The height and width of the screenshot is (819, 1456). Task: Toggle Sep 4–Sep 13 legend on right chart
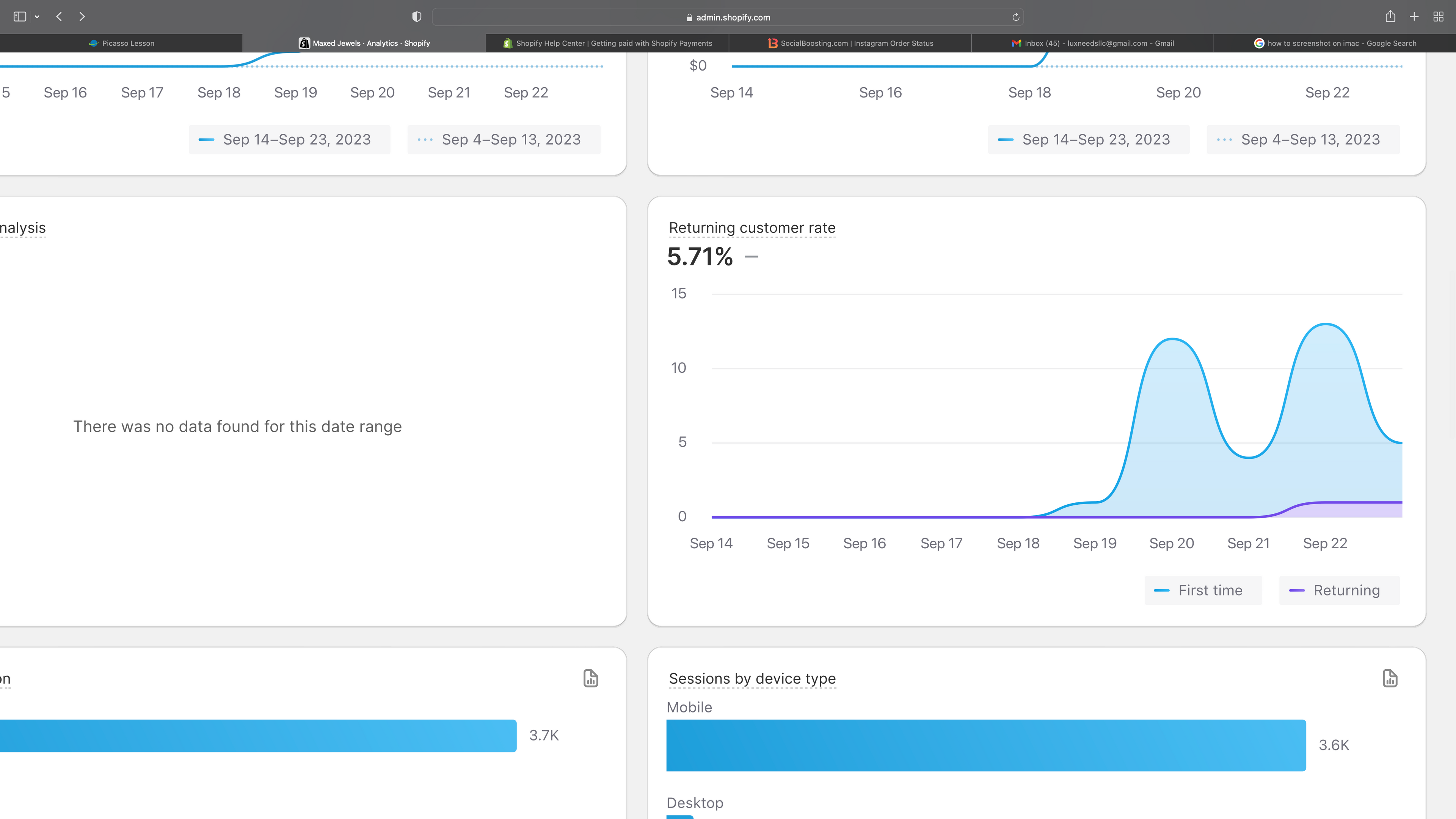(1303, 140)
